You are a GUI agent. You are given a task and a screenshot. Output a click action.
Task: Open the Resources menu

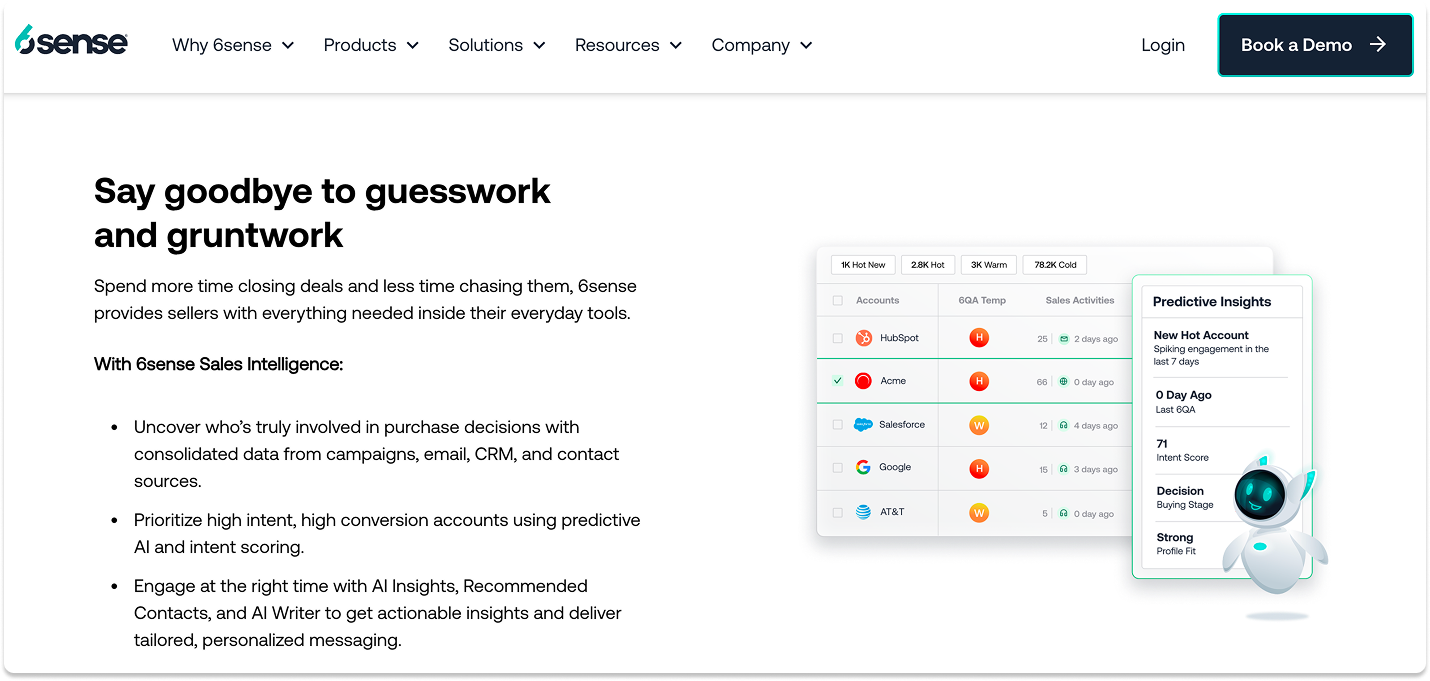628,45
